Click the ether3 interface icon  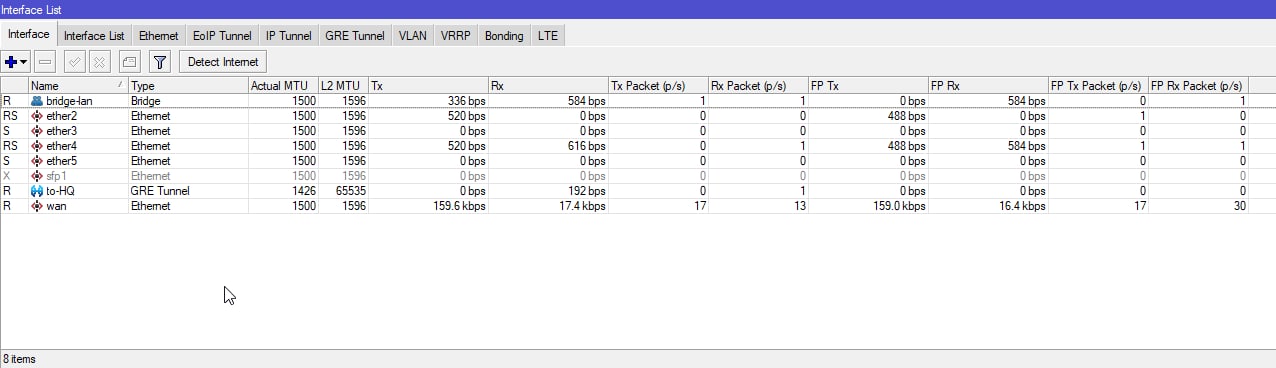point(37,131)
